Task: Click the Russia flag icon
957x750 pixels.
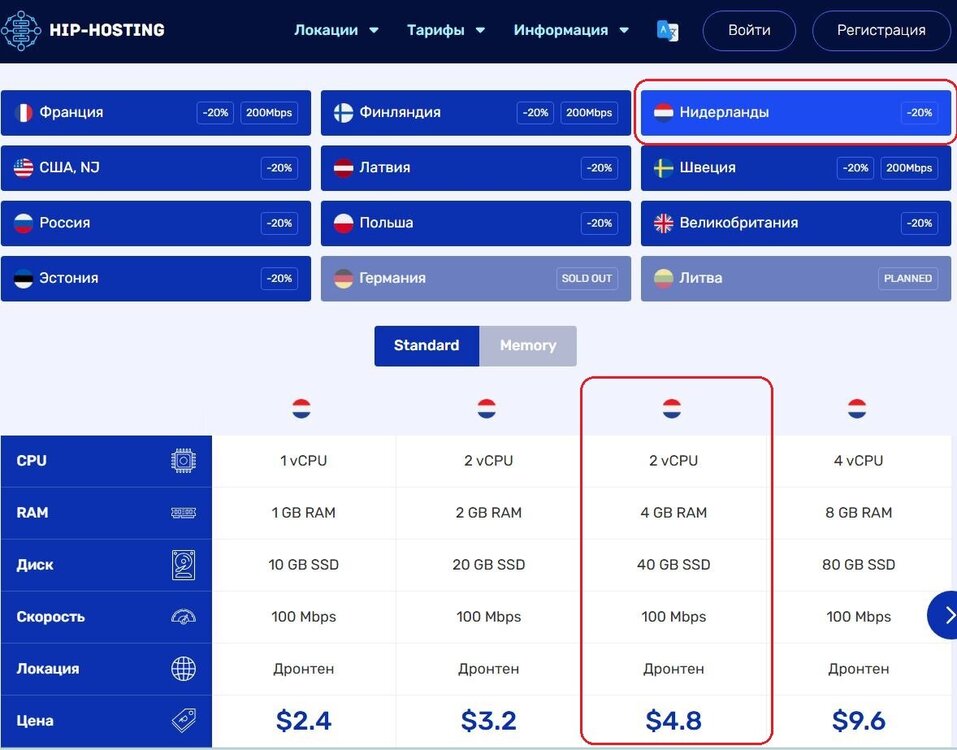Action: point(23,223)
